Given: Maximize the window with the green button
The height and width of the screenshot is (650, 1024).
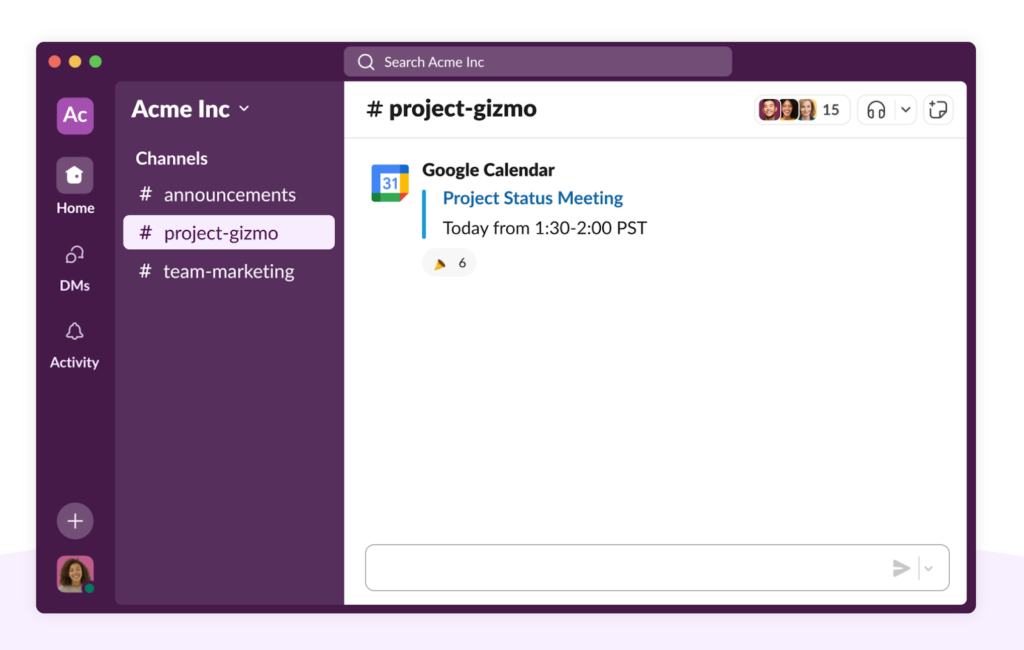Looking at the screenshot, I should click(x=95, y=61).
